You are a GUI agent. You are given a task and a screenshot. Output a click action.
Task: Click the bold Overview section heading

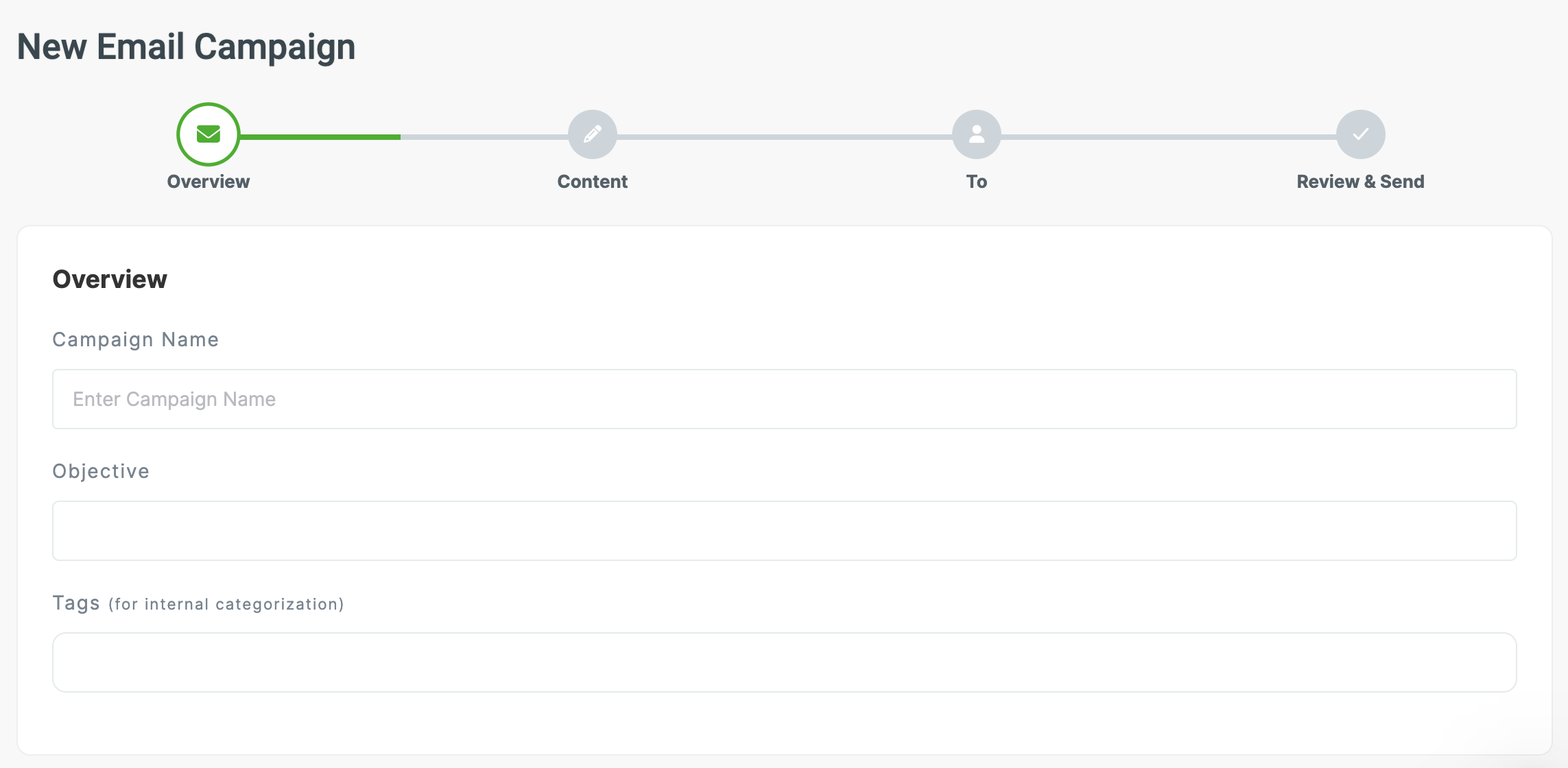(x=110, y=279)
